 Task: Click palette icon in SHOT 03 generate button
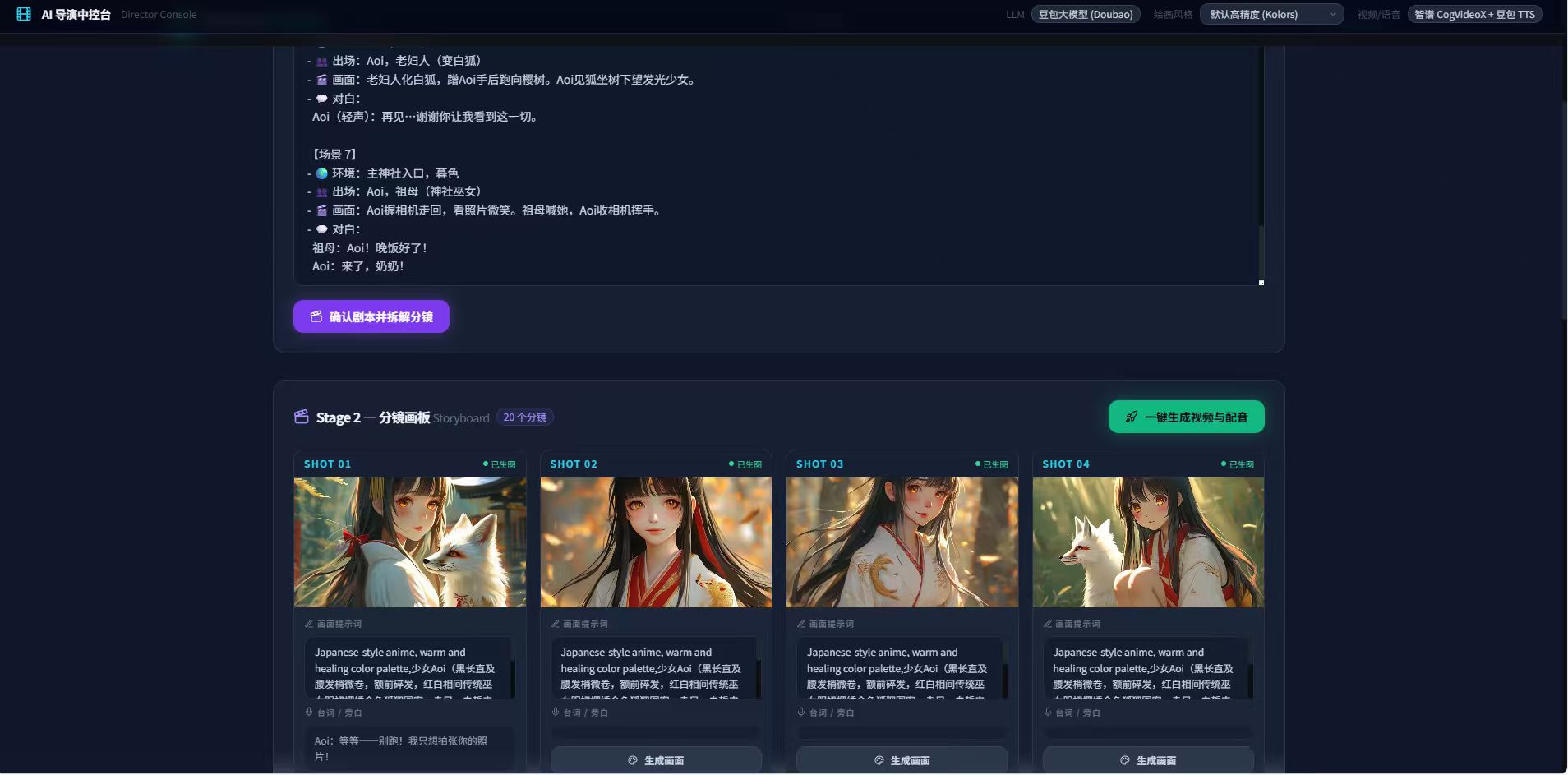[x=879, y=760]
